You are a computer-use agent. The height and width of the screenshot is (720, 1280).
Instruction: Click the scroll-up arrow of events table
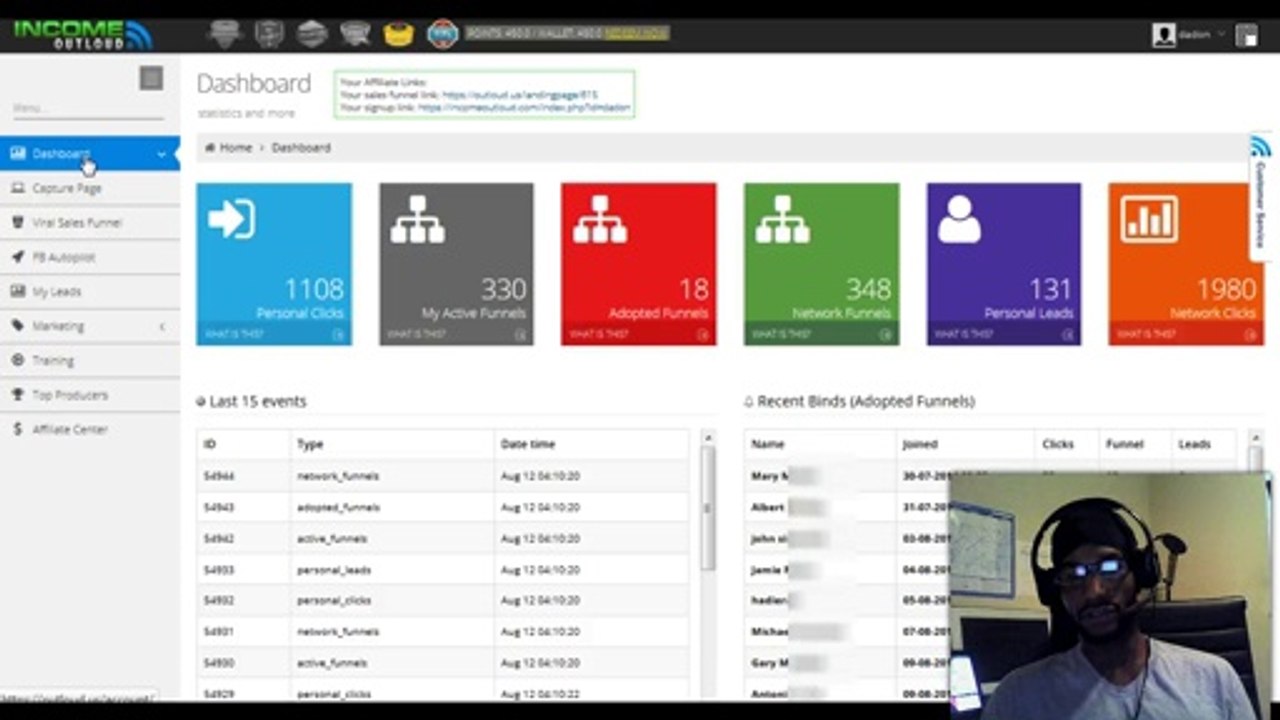click(708, 437)
